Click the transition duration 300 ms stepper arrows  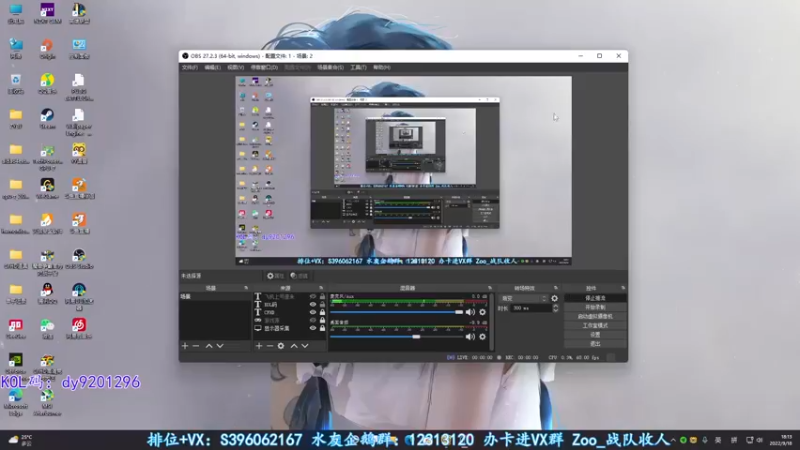point(556,308)
